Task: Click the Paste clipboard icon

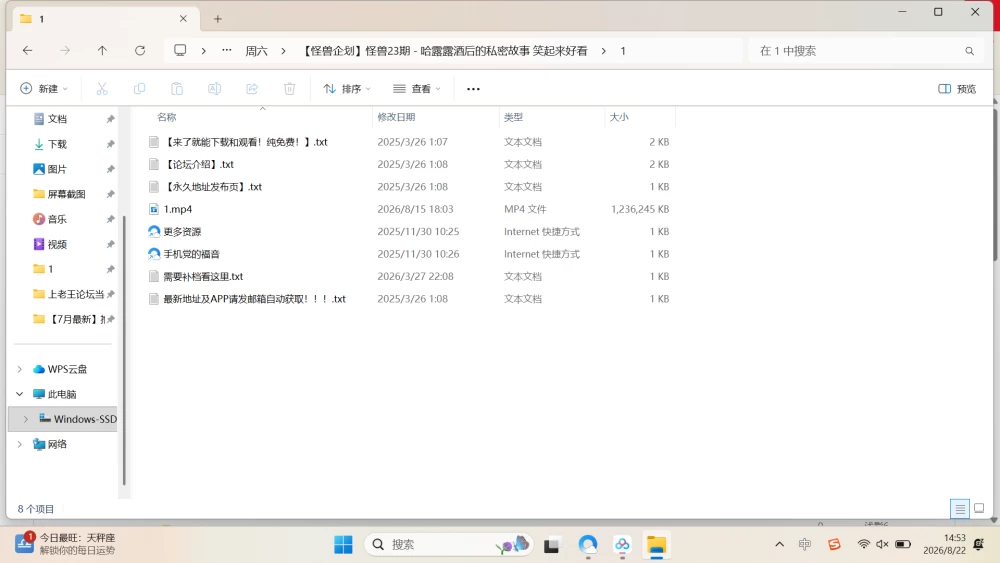Action: (177, 89)
